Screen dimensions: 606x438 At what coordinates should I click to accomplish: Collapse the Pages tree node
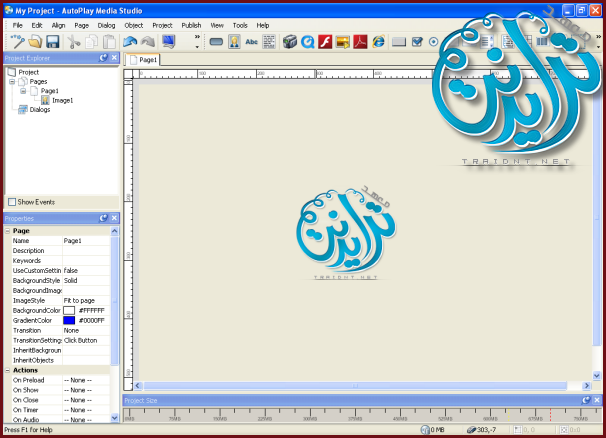12,82
